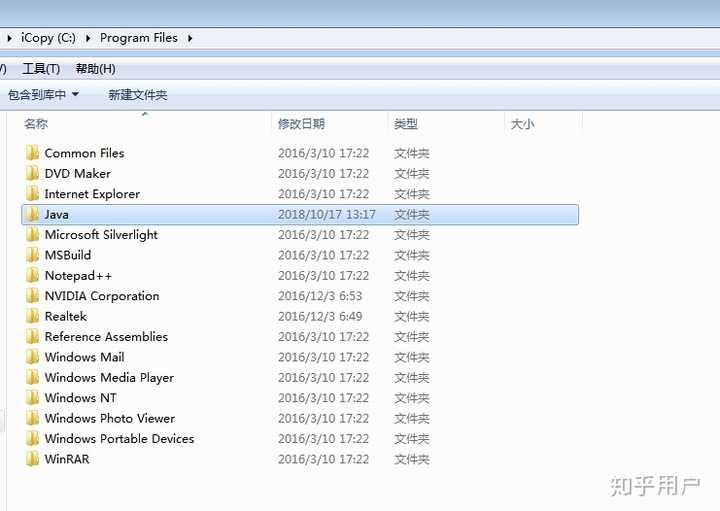Click the Java folder icon

32,214
